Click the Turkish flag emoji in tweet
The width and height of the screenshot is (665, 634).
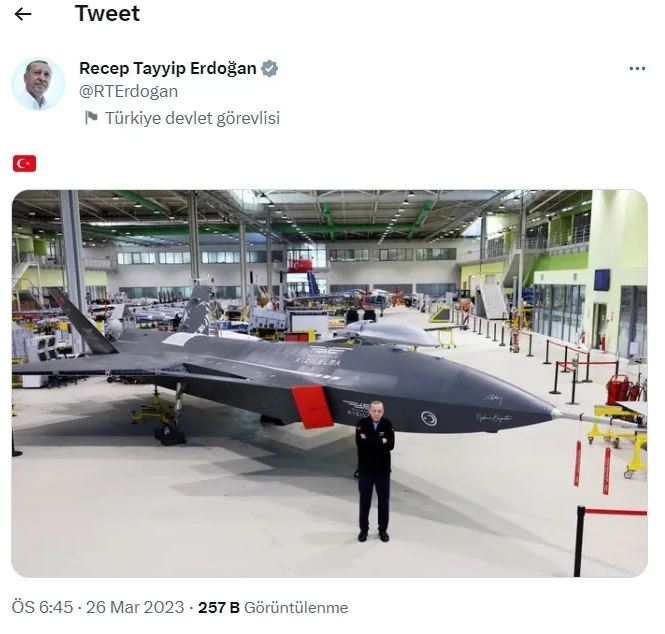pyautogui.click(x=25, y=163)
